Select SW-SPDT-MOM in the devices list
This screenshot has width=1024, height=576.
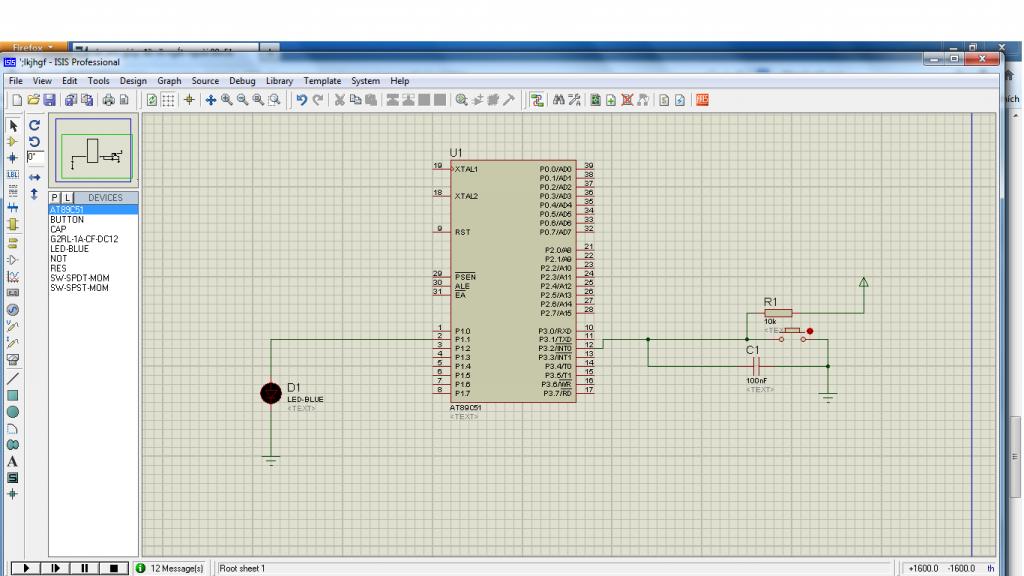(x=82, y=278)
